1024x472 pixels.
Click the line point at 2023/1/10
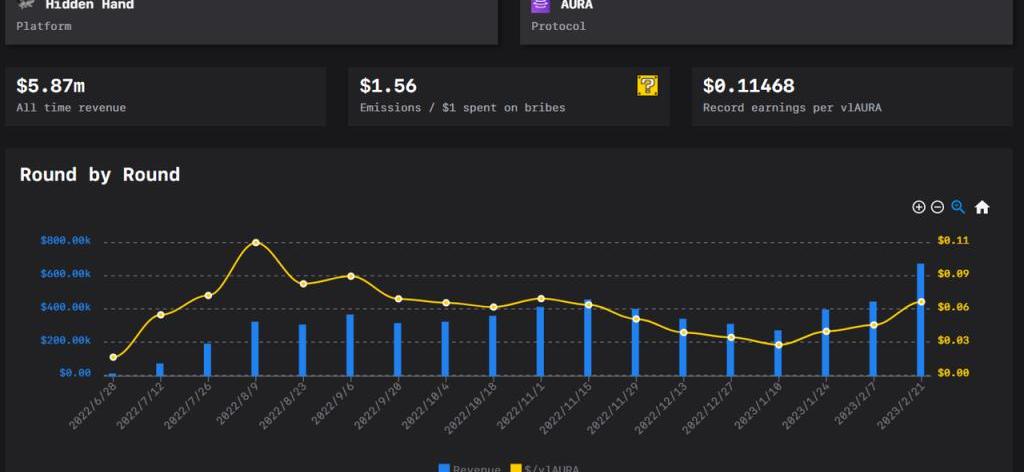pyautogui.click(x=778, y=345)
